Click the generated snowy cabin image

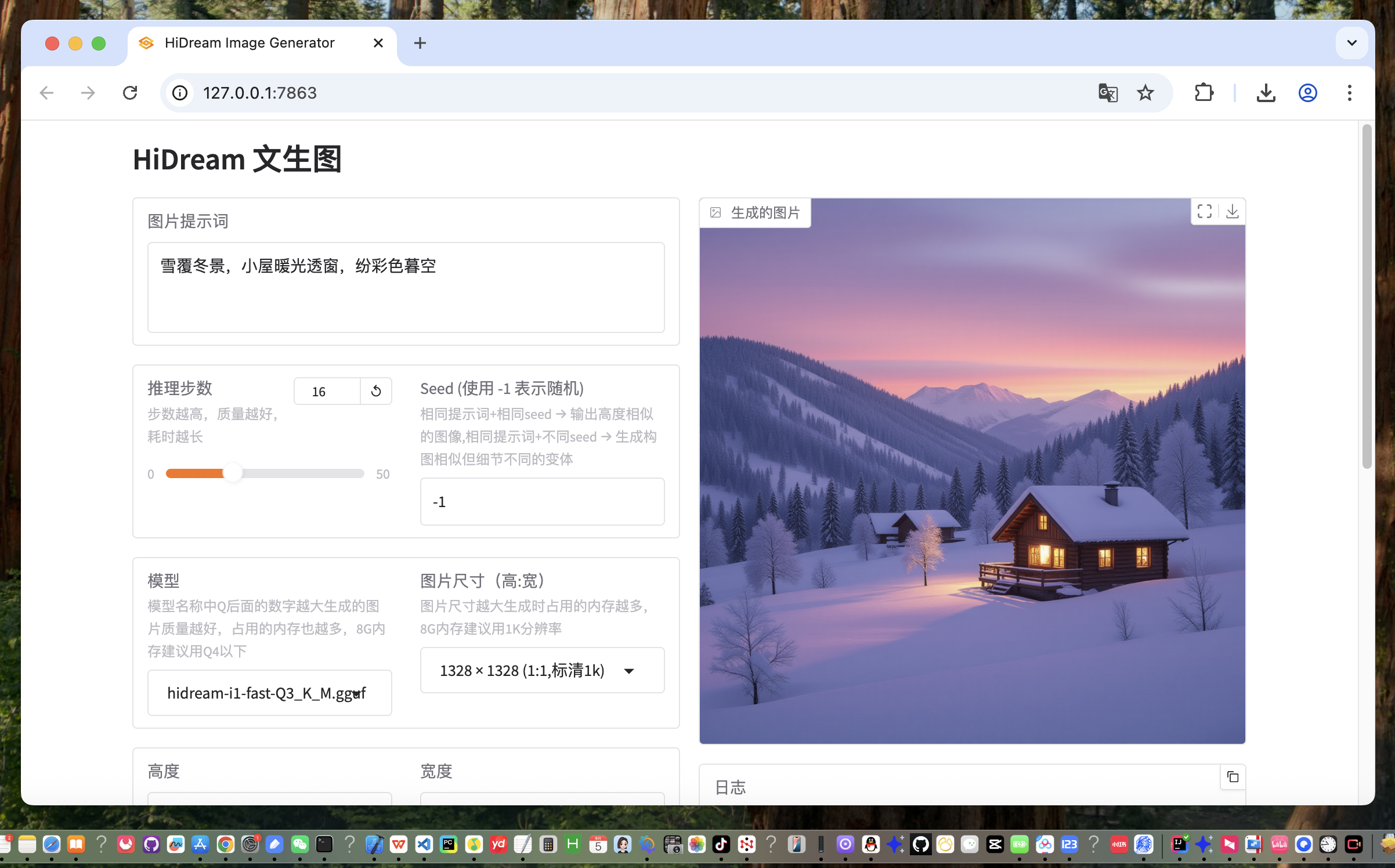(x=972, y=471)
